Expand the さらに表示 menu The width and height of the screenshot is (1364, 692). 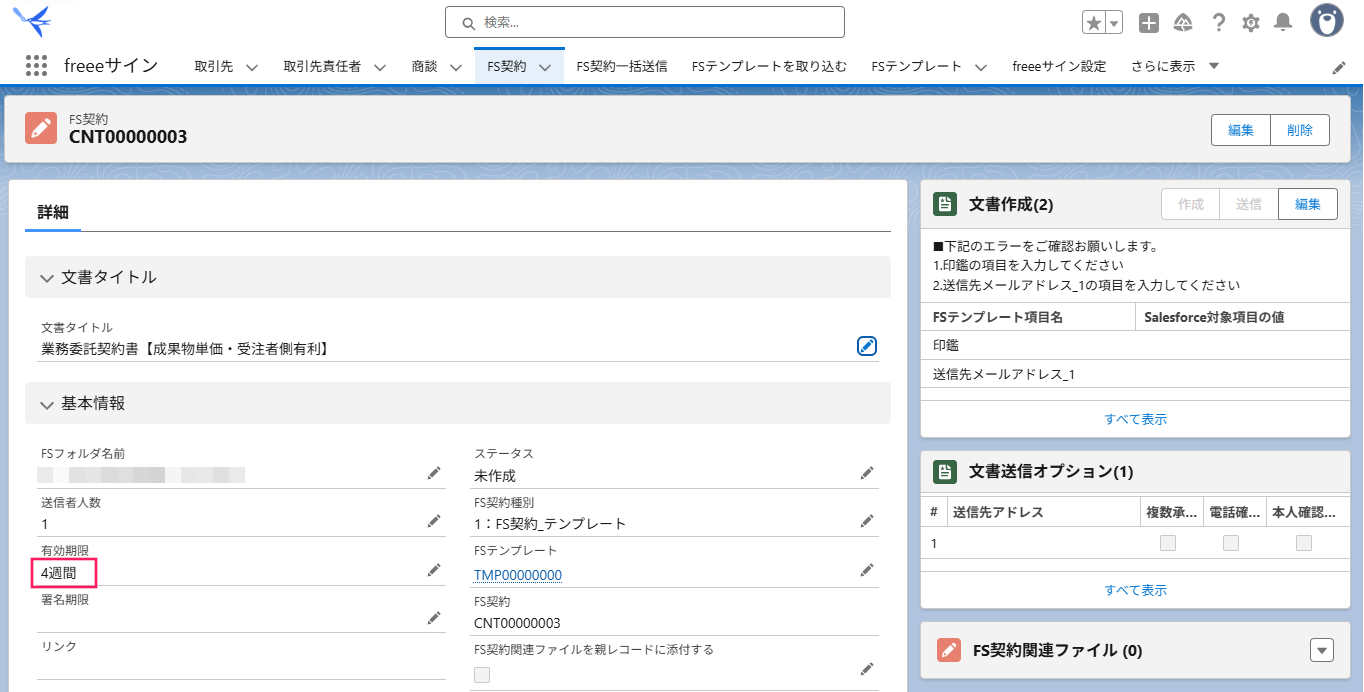(x=1175, y=66)
